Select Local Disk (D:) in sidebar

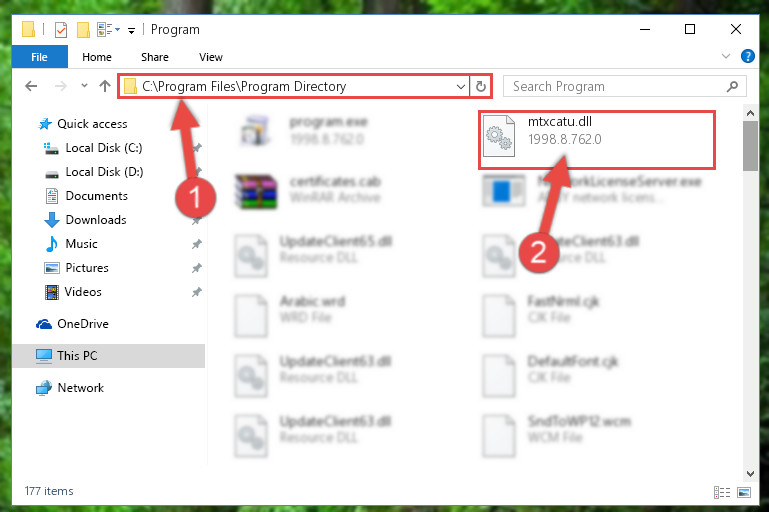tap(104, 172)
